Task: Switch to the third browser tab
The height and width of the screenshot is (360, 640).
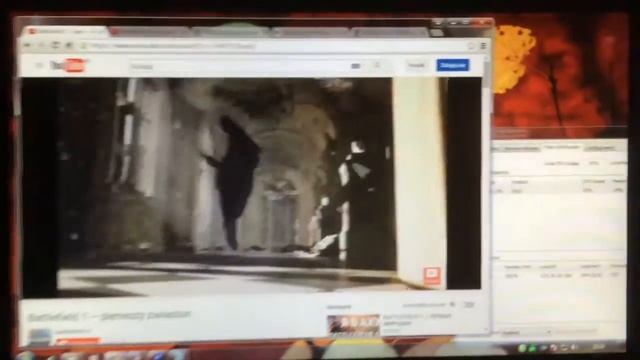Action: click(x=231, y=31)
